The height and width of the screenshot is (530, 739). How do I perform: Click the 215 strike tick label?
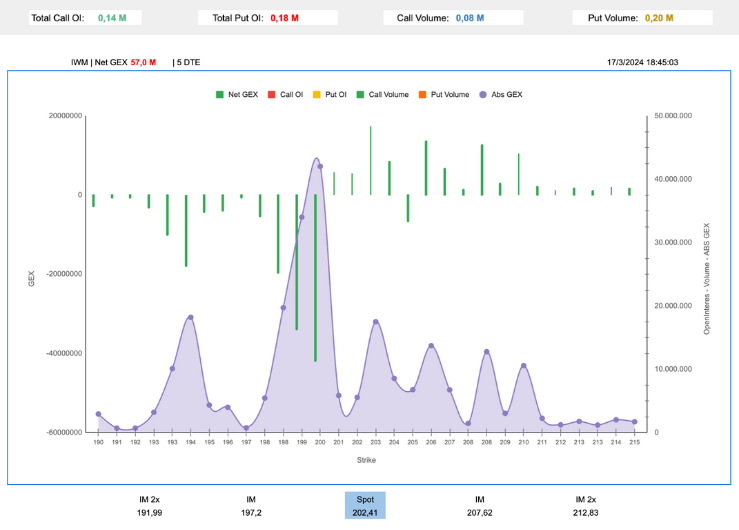click(634, 442)
